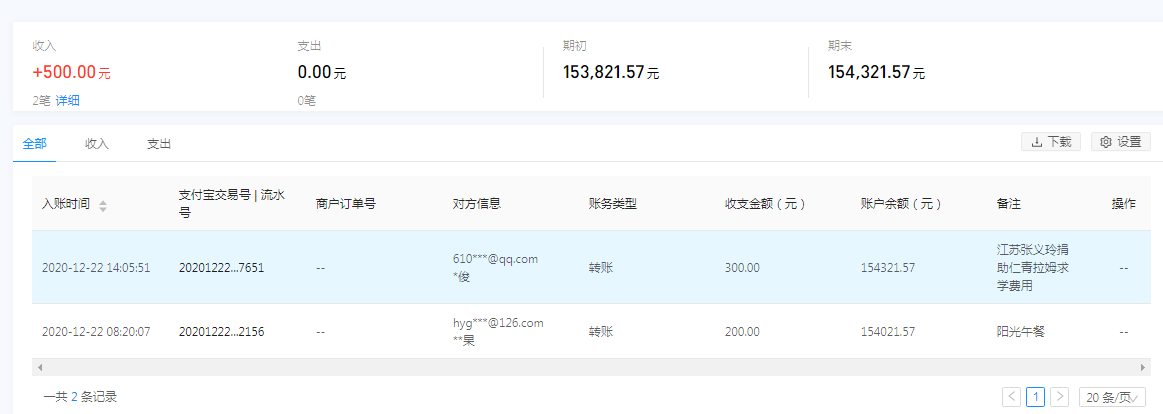This screenshot has height=414, width=1163.
Task: Select the transaction row ending in 2156
Action: pyautogui.click(x=221, y=332)
